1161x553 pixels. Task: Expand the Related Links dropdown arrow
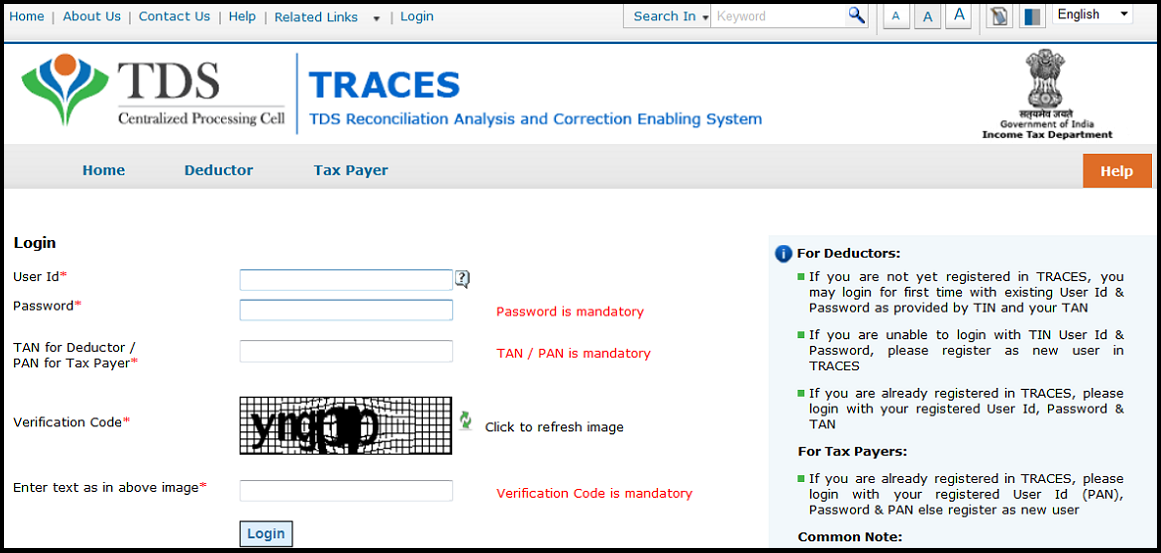click(x=376, y=18)
